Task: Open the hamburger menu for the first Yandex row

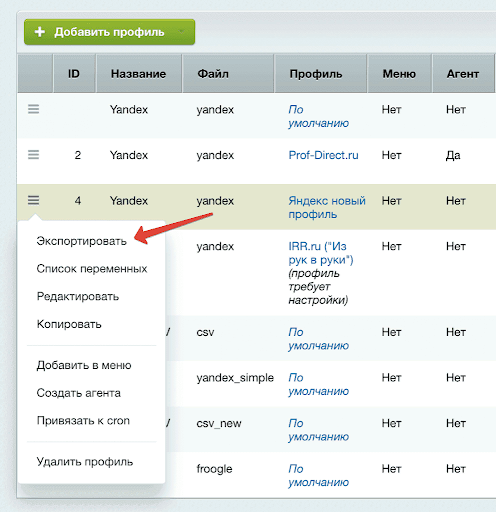Action: tap(33, 109)
